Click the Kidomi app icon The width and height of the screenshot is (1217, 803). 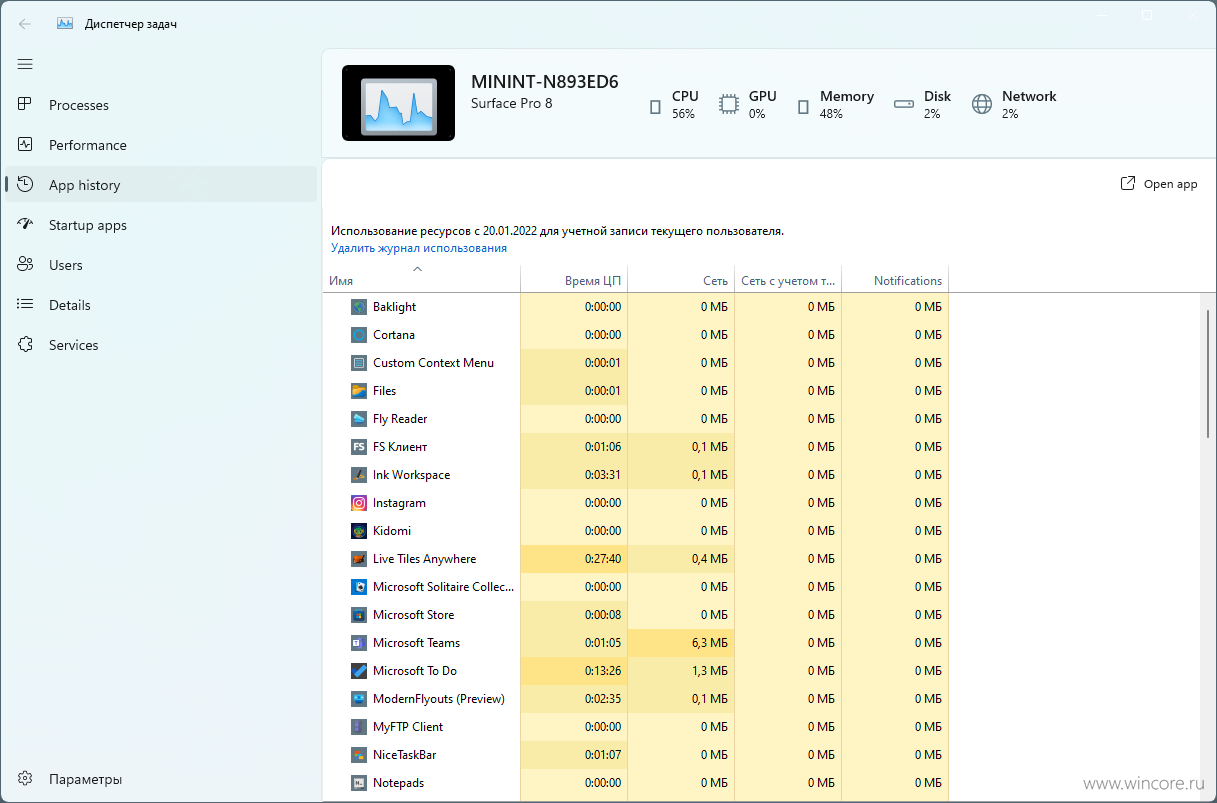point(359,531)
